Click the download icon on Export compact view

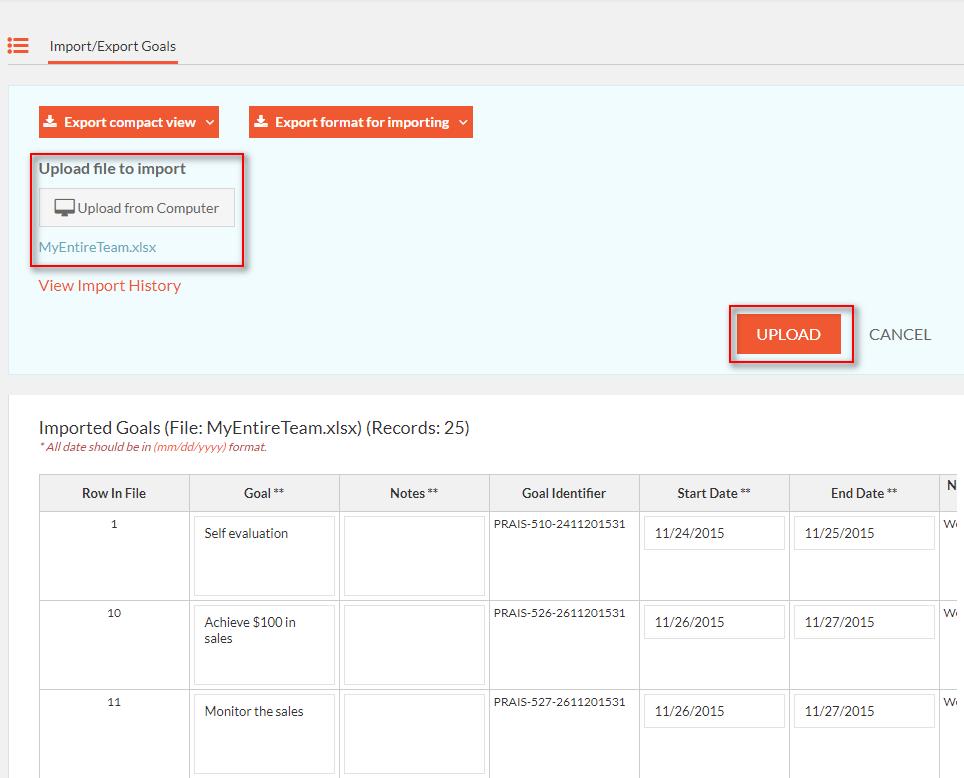point(50,121)
